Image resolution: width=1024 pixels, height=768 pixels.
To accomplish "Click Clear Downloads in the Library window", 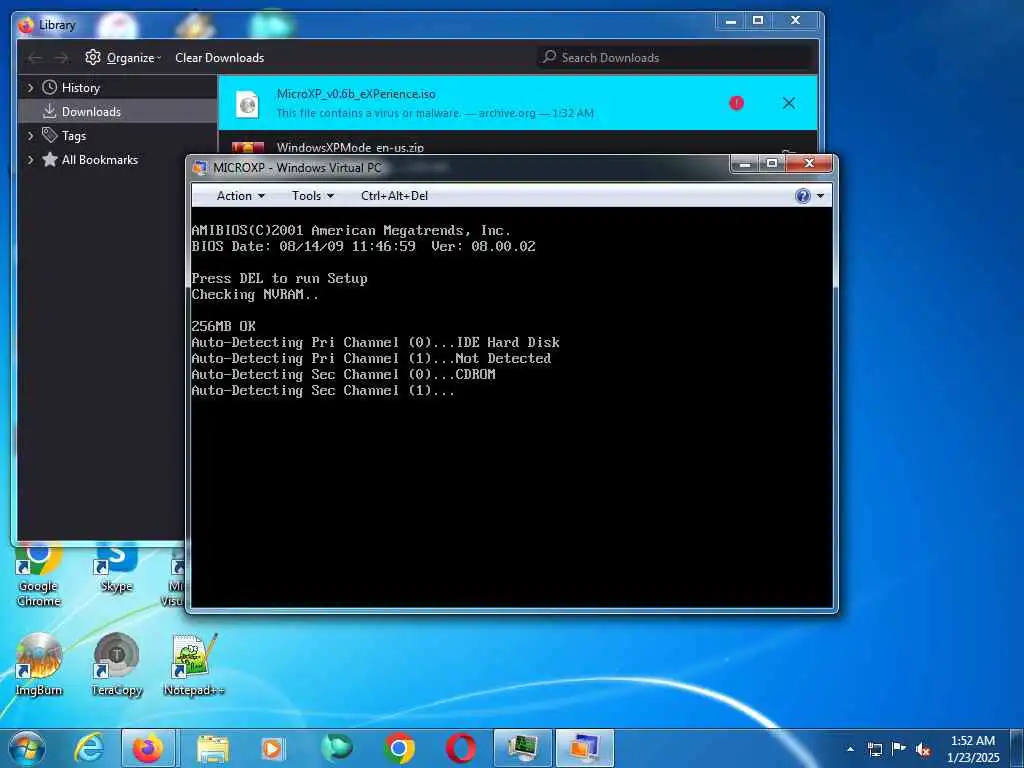I will point(219,58).
